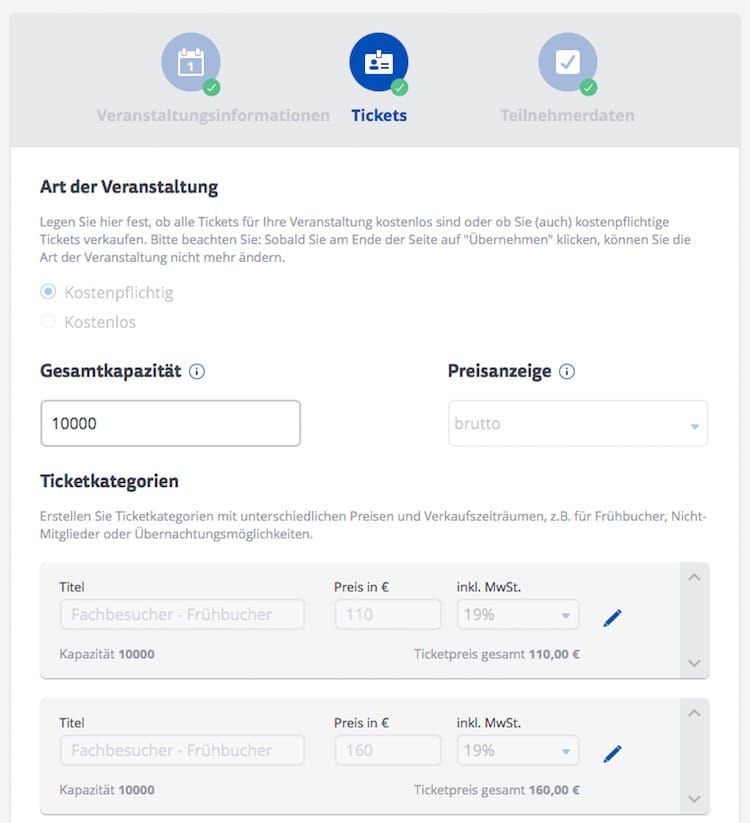Viewport: 750px width, 823px height.
Task: Click the price field showing 110
Action: pyautogui.click(x=387, y=615)
